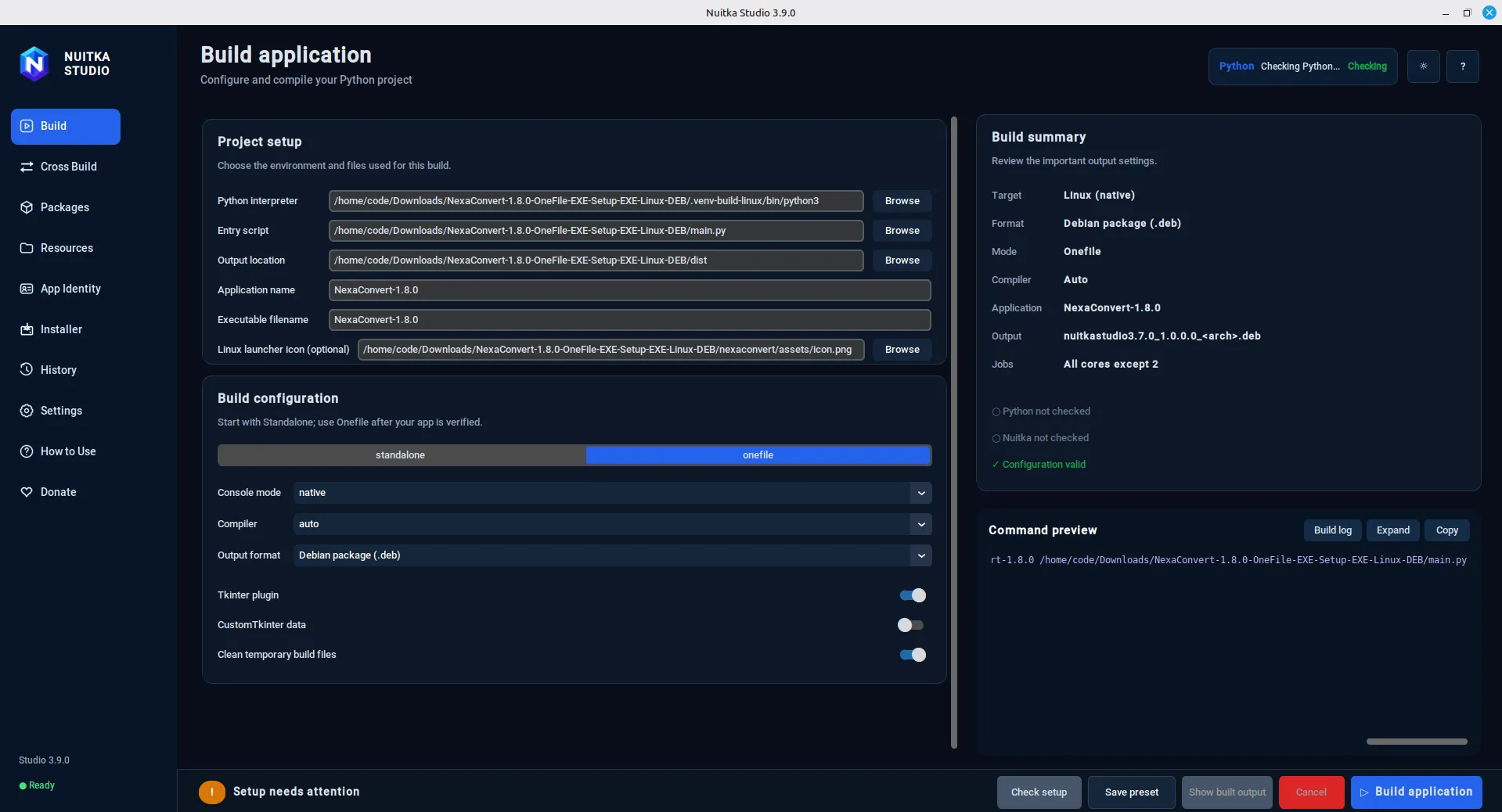The width and height of the screenshot is (1502, 812).
Task: Open the How to Use guide
Action: 66,451
